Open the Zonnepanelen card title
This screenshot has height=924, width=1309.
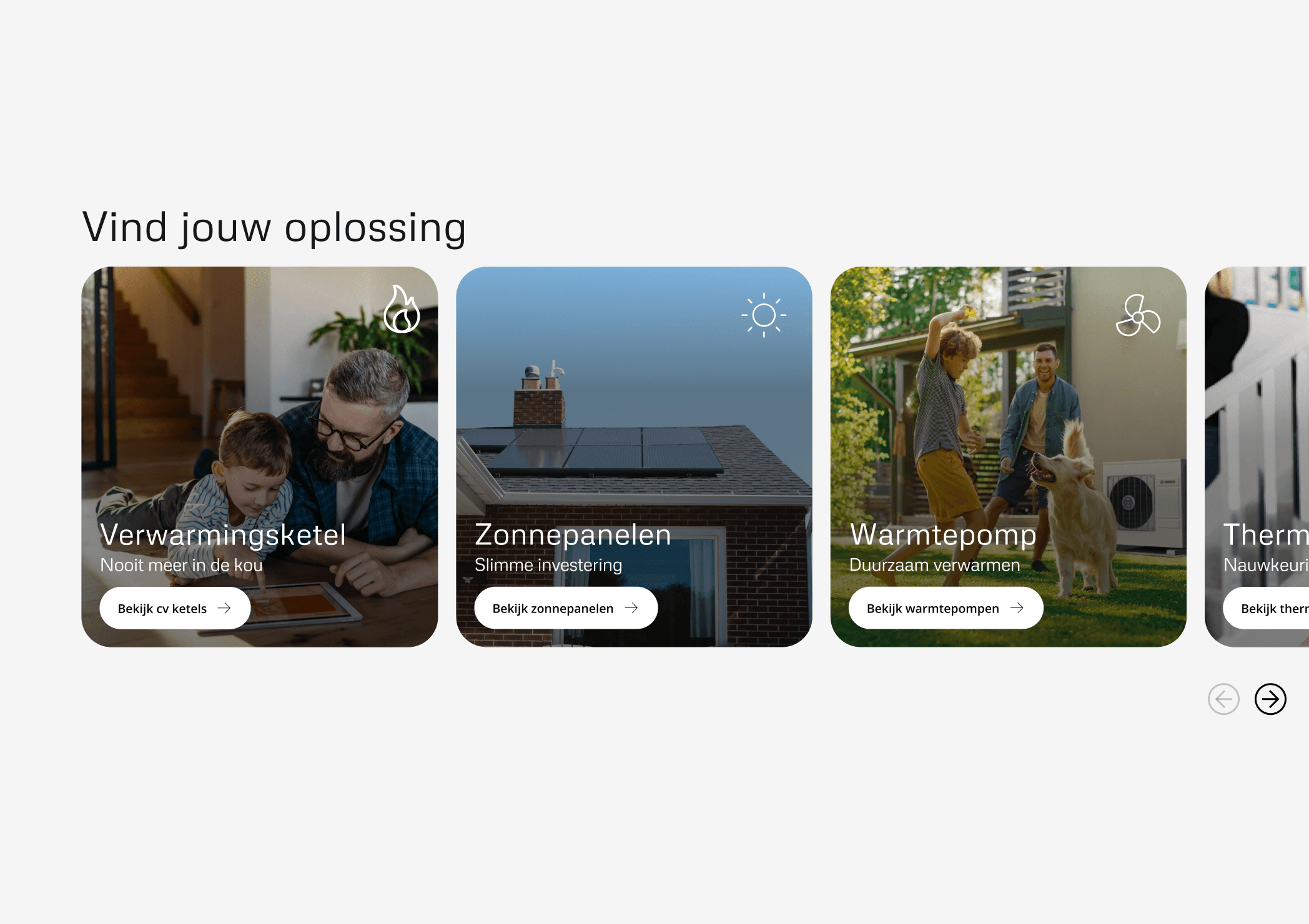point(573,535)
